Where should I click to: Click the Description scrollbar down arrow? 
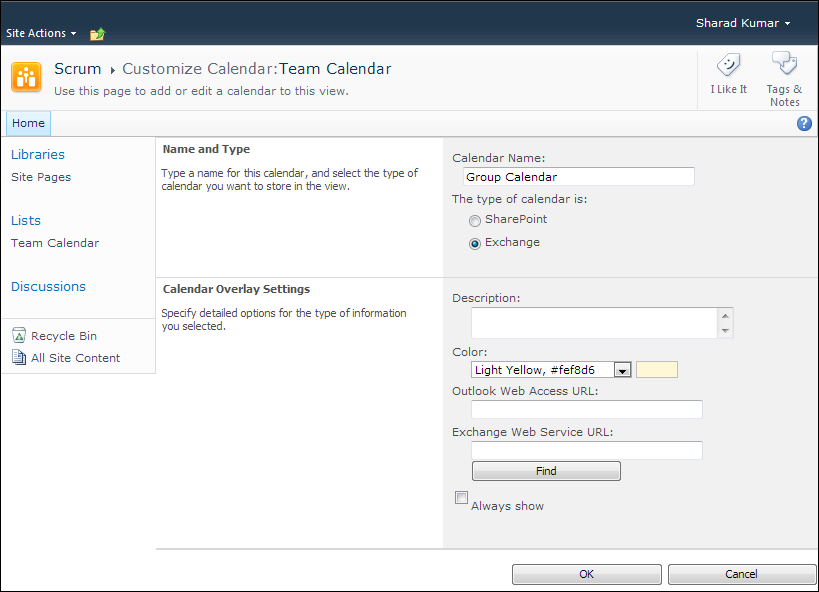725,330
